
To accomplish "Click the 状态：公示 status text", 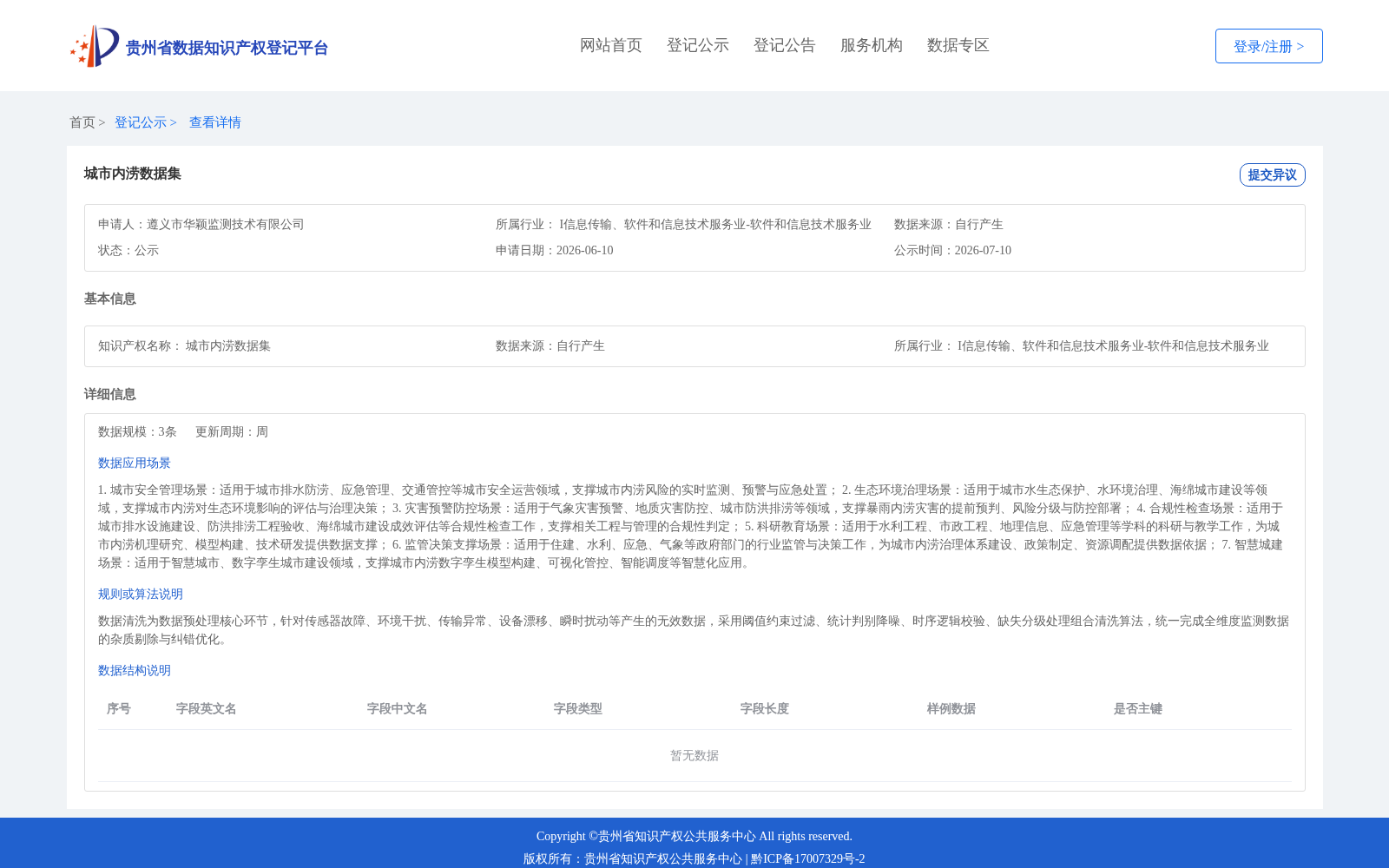I will (128, 250).
